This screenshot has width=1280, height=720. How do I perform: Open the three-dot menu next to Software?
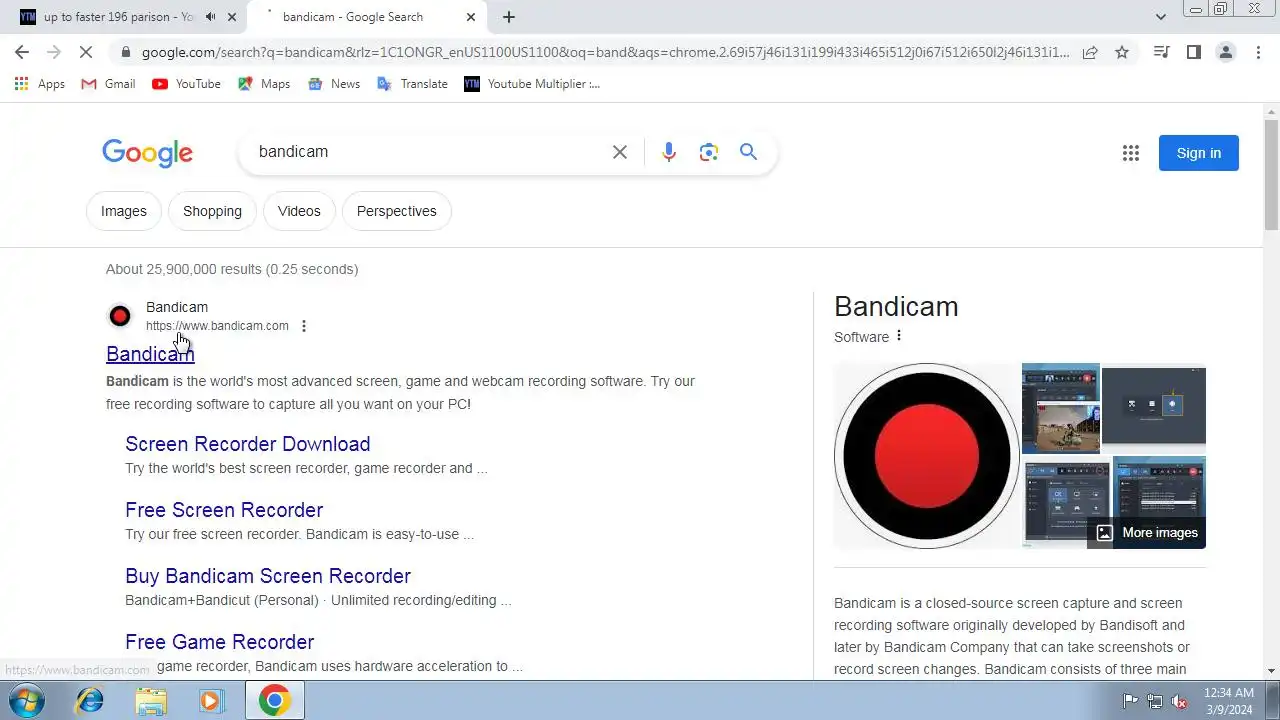click(899, 336)
